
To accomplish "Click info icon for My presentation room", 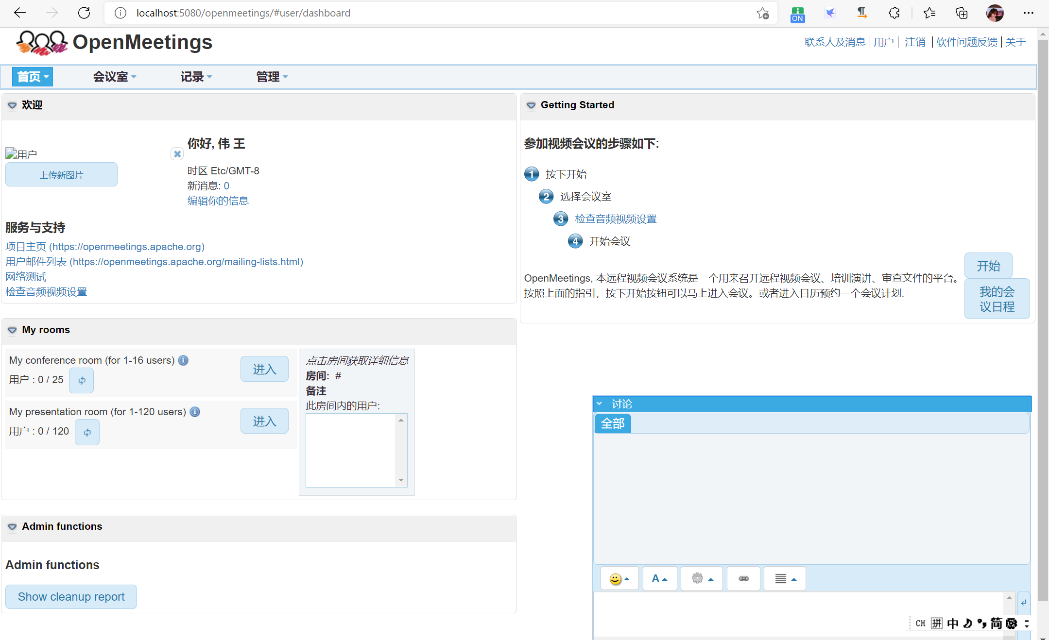I will [x=195, y=411].
